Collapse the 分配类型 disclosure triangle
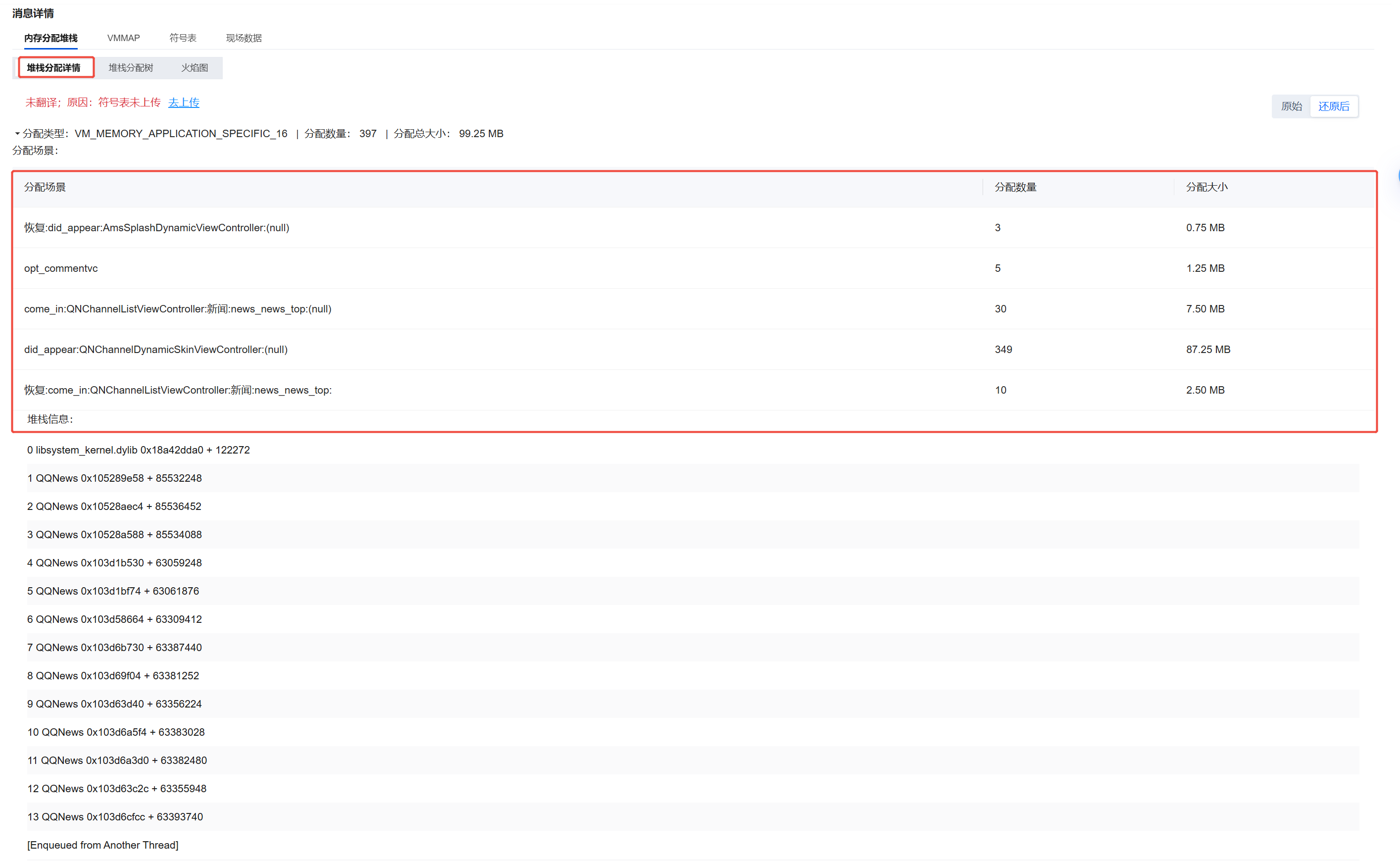 pyautogui.click(x=17, y=134)
